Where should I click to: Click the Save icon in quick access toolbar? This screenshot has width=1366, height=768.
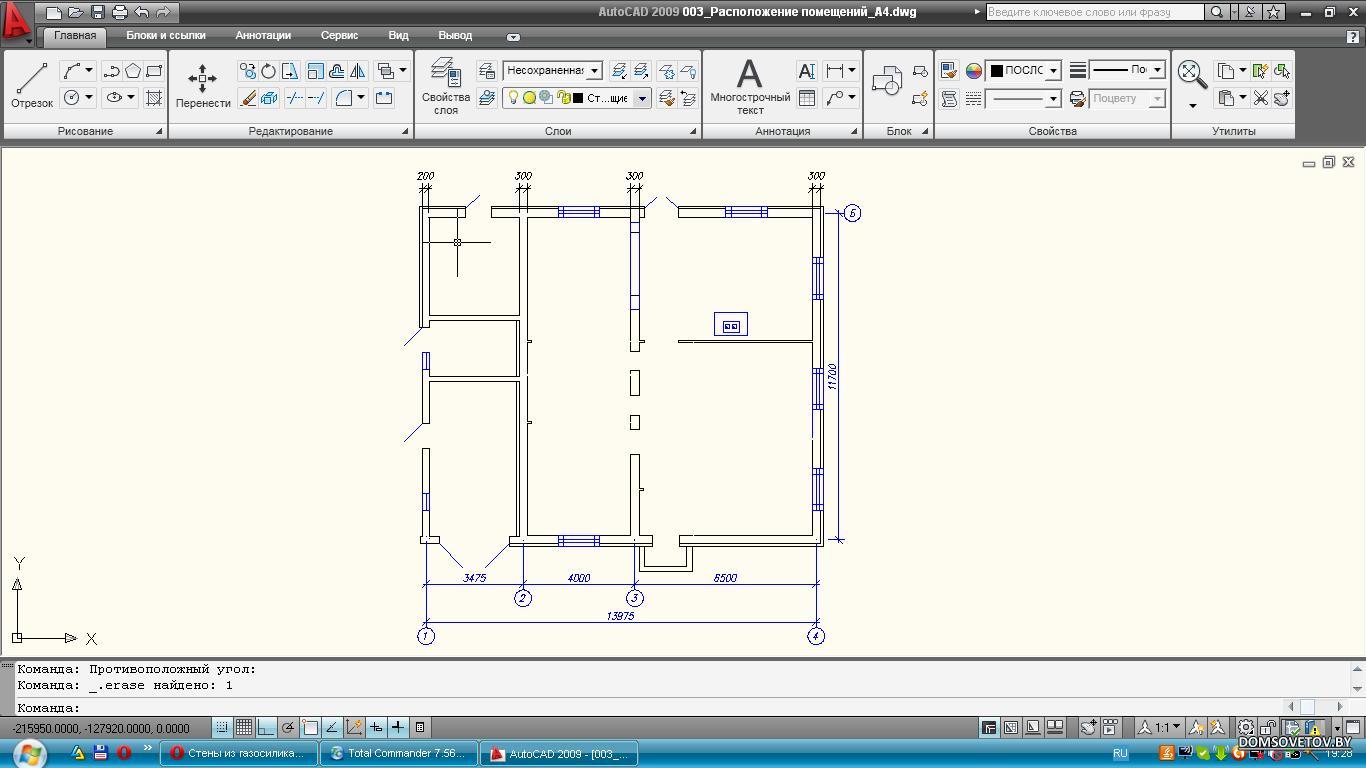pos(98,13)
